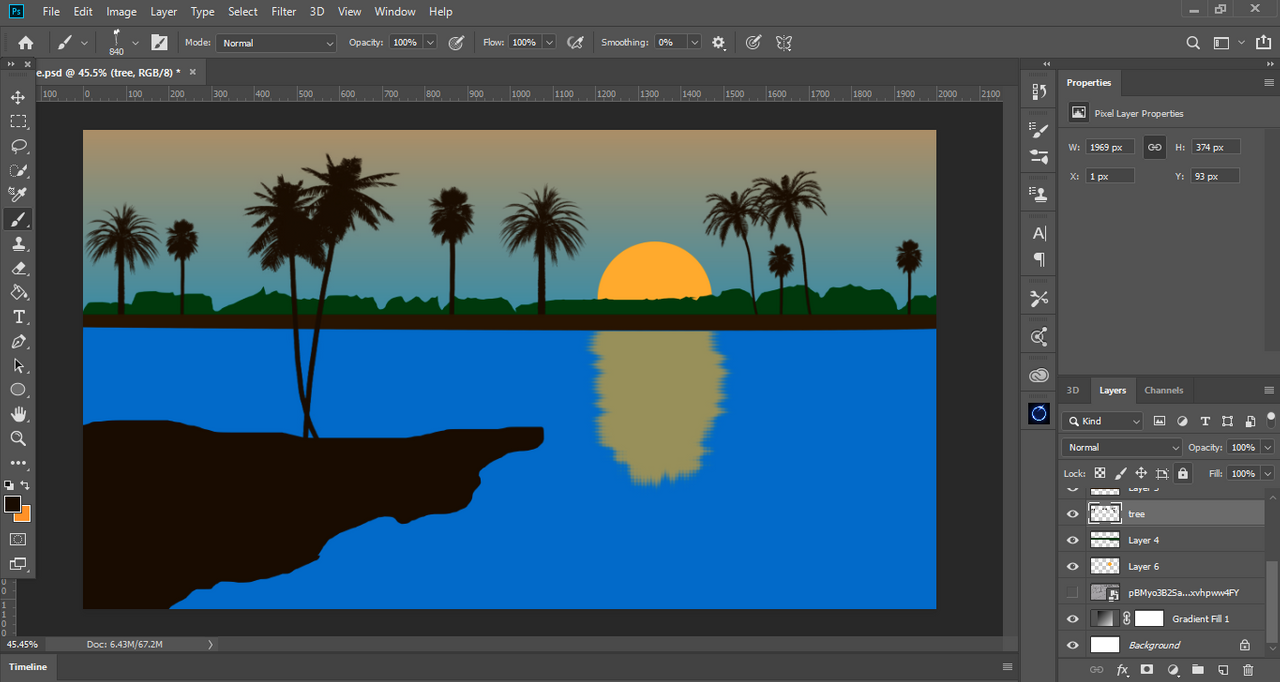Click the Add layer style fx icon
Viewport: 1280px width, 682px height.
(x=1122, y=669)
